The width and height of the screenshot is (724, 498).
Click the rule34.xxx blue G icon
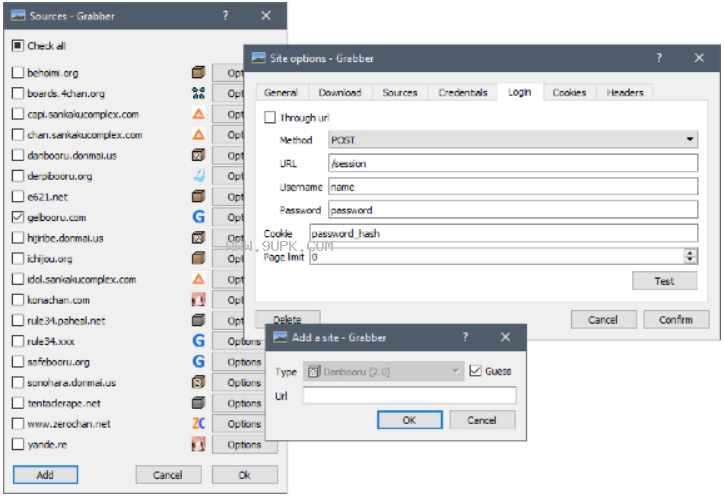tap(198, 341)
